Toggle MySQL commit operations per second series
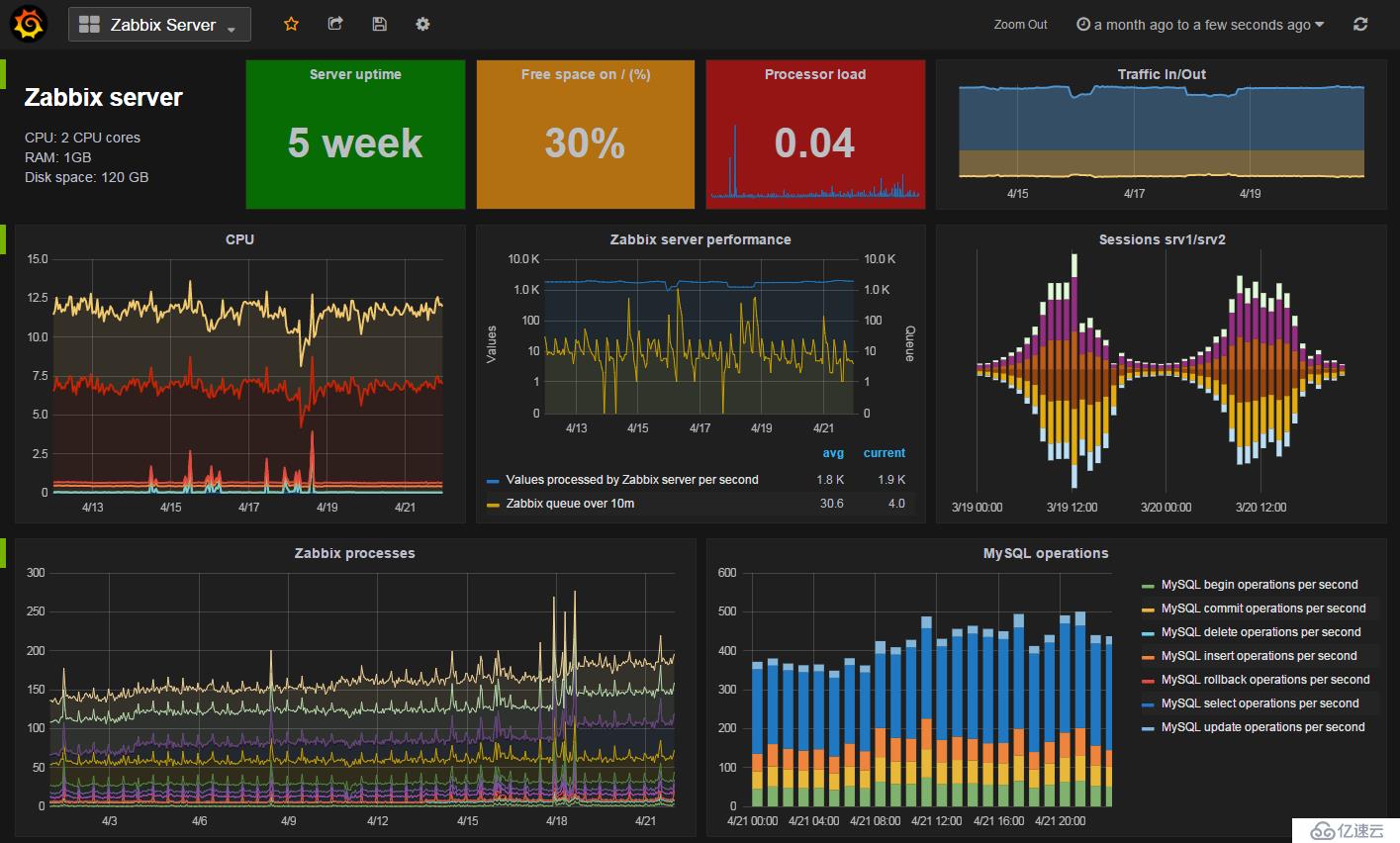This screenshot has width=1400, height=843. 1263,609
